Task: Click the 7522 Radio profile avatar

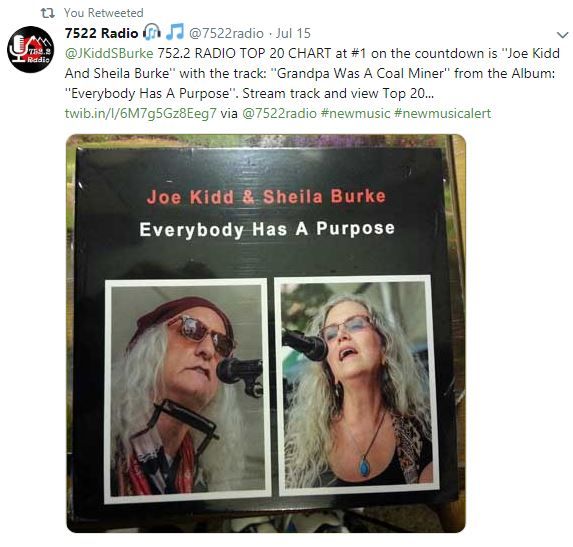Action: tap(31, 49)
